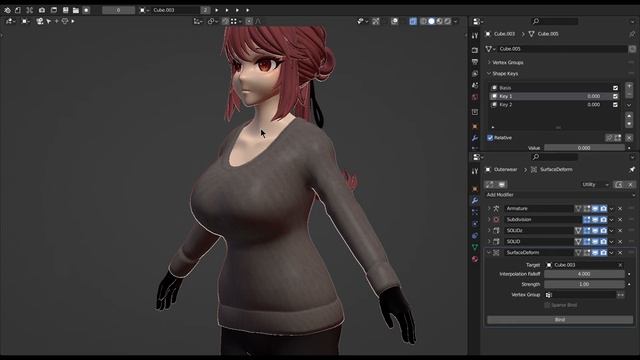Open the Render properties tab in upper panel
This screenshot has height=360, width=640.
click(475, 50)
